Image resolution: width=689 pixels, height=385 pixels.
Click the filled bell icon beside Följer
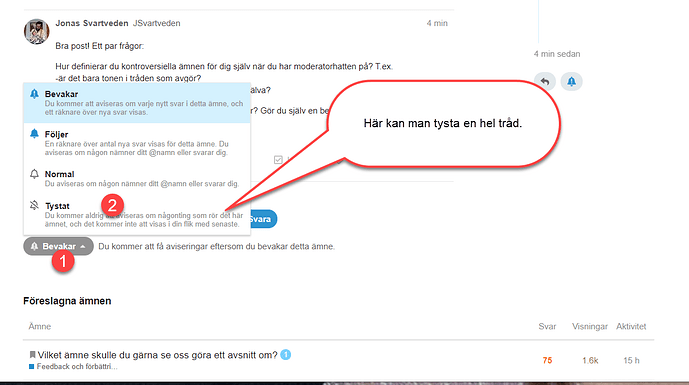point(34,134)
